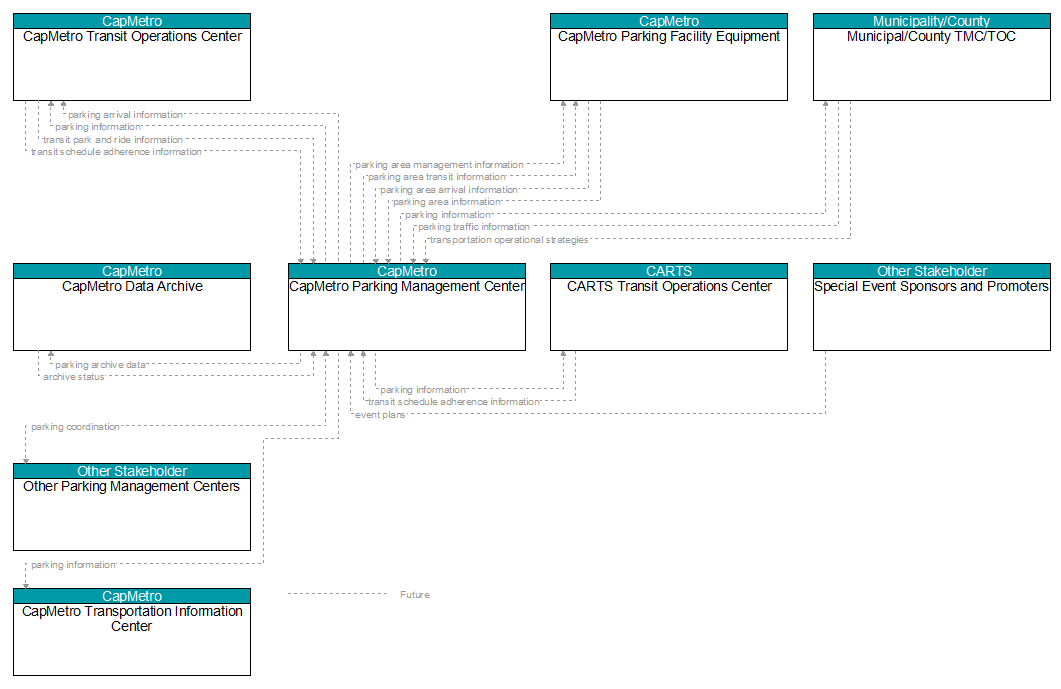This screenshot has height=689, width=1061.
Task: Click the 'parking area information' flow label
Action: [x=447, y=202]
